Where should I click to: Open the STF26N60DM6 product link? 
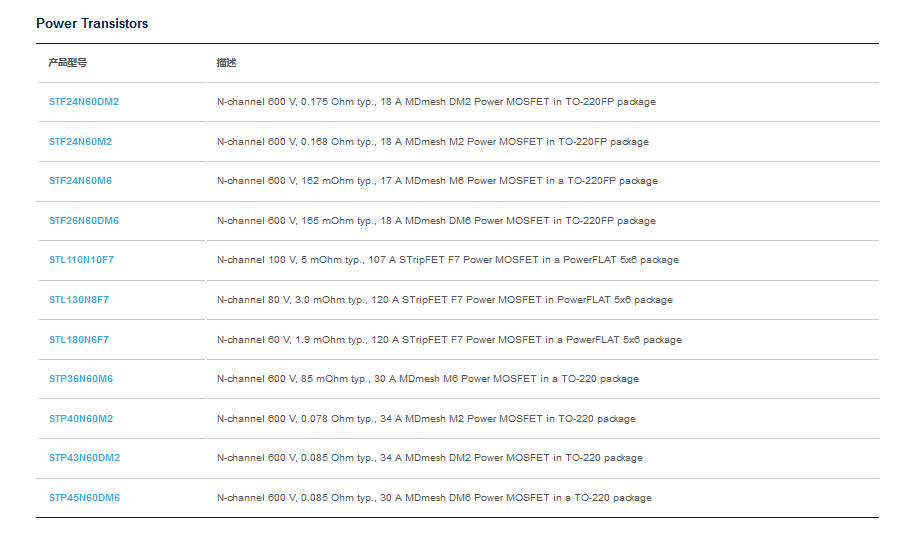click(x=84, y=221)
